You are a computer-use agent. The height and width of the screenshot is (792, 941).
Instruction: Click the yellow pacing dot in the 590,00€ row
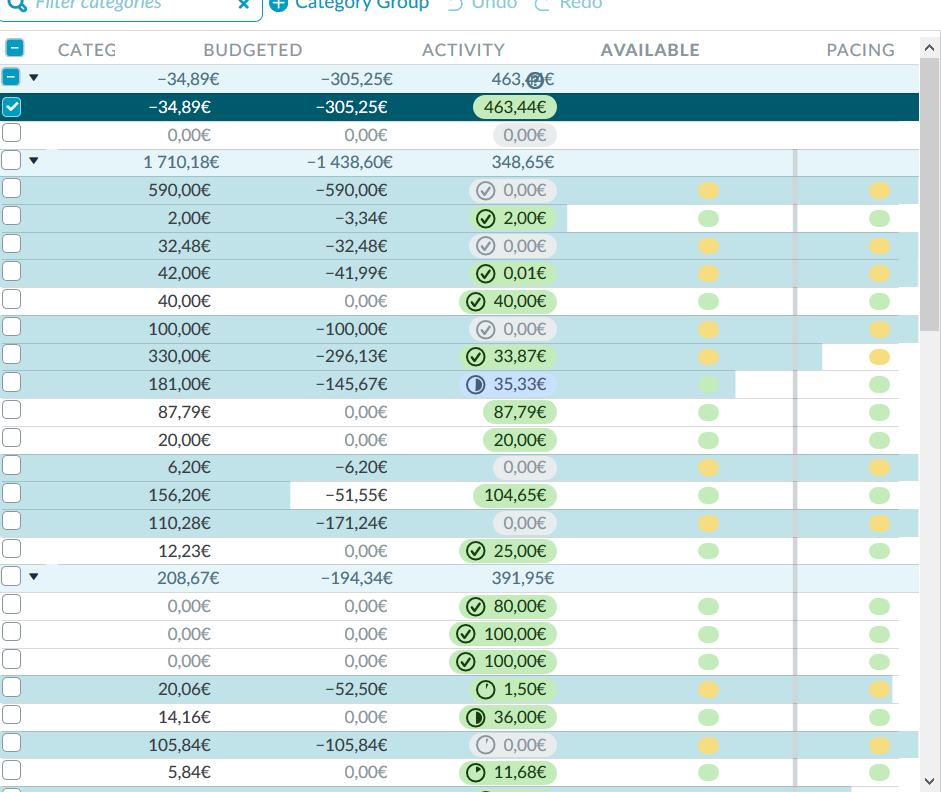(879, 191)
